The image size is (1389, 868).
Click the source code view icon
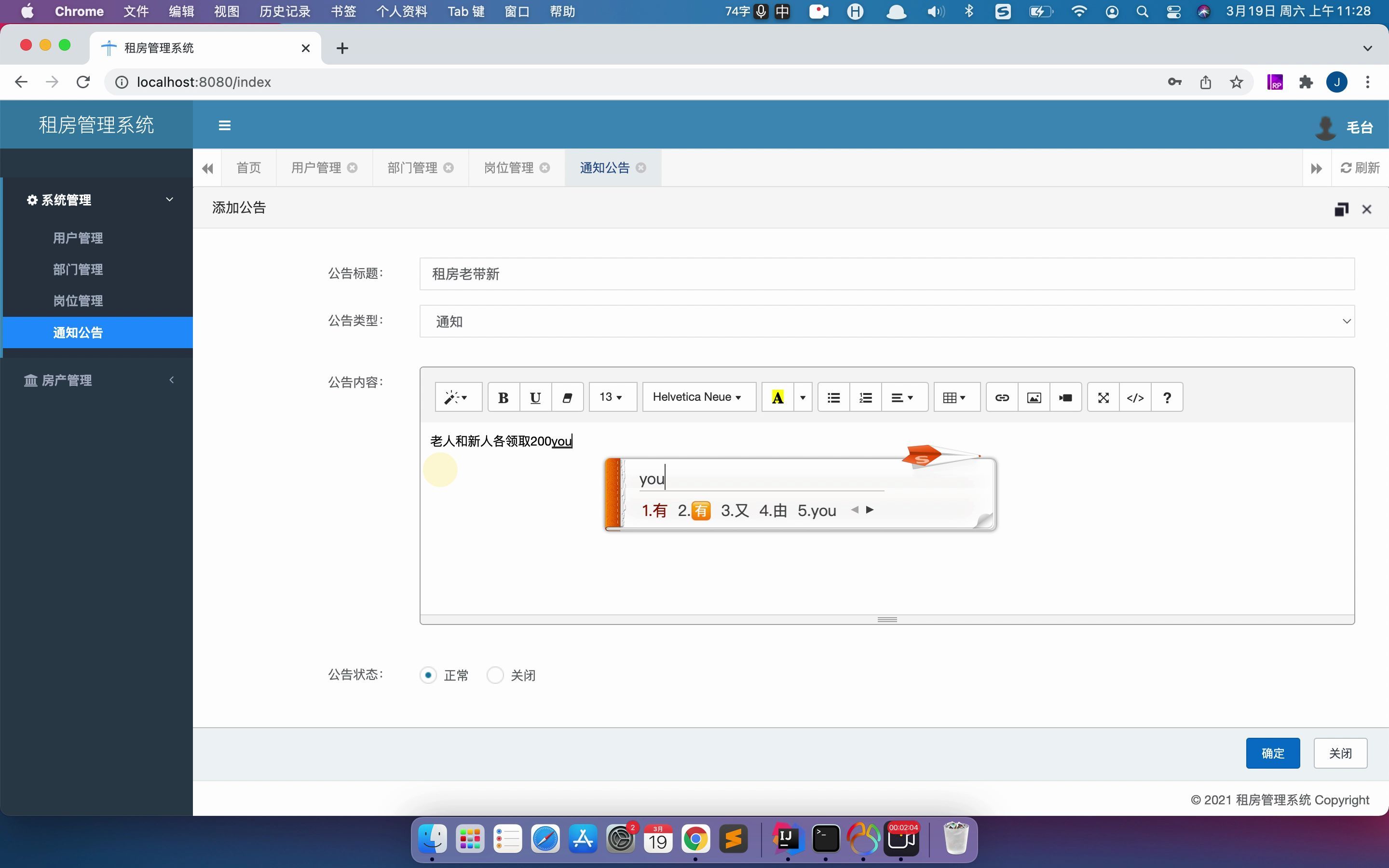pos(1134,397)
